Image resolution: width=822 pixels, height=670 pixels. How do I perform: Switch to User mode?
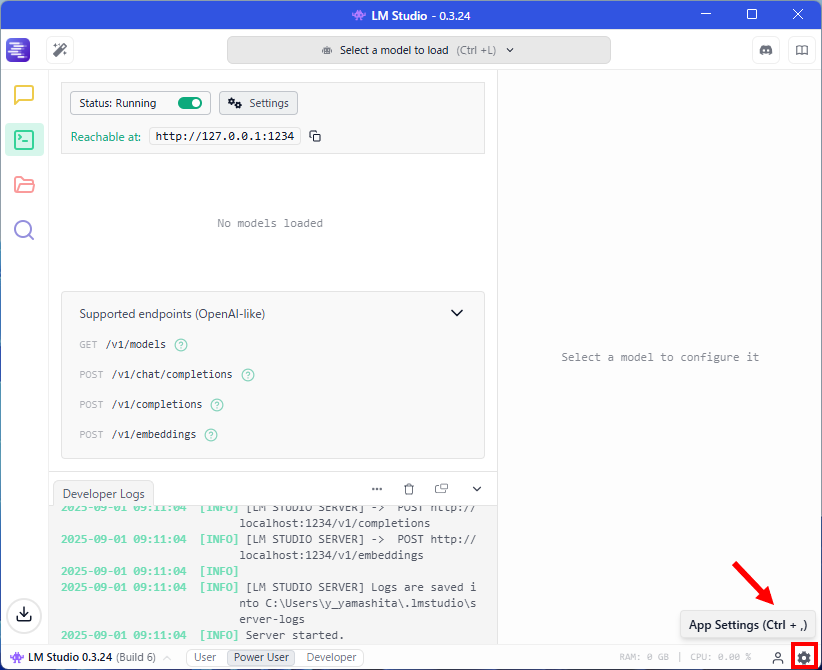[x=205, y=657]
